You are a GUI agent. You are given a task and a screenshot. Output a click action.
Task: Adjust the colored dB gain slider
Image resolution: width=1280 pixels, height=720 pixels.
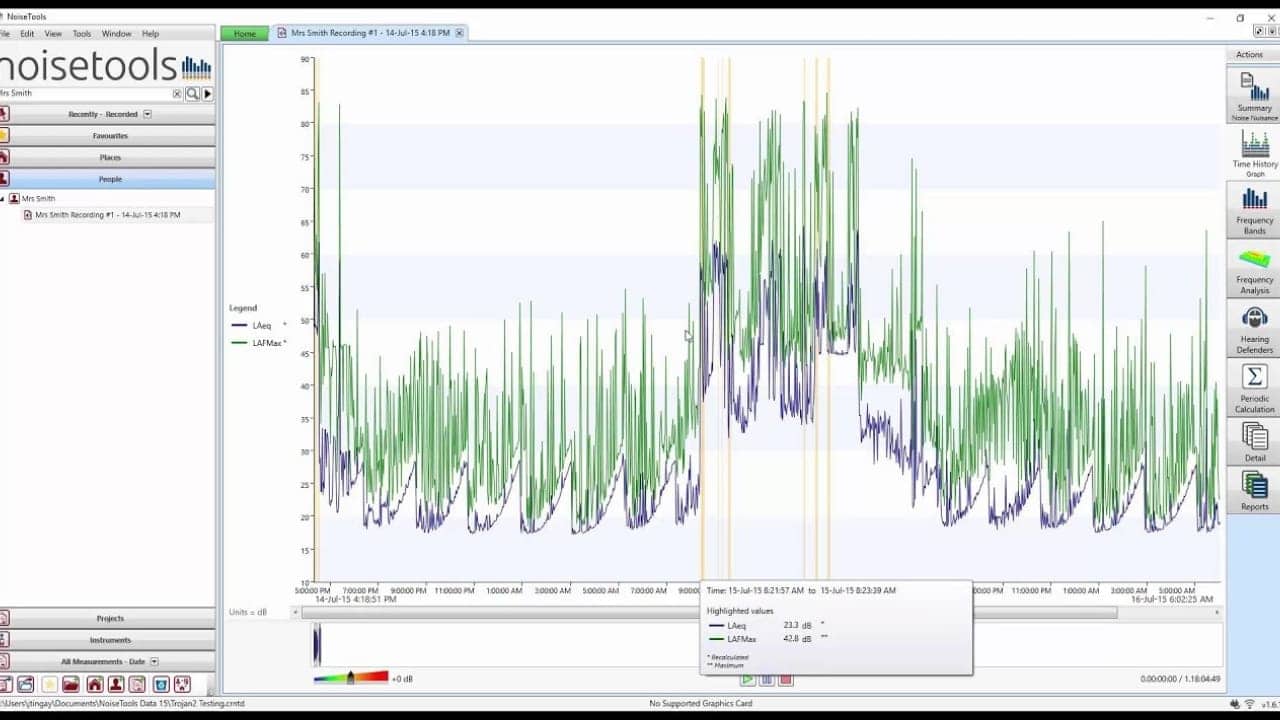tap(350, 678)
